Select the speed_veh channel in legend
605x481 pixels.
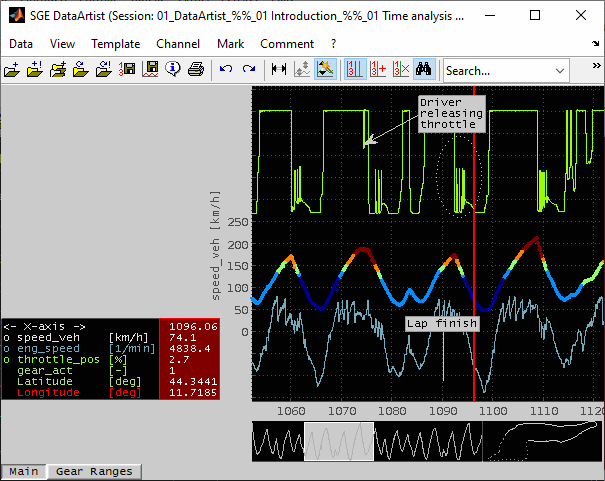click(48, 338)
